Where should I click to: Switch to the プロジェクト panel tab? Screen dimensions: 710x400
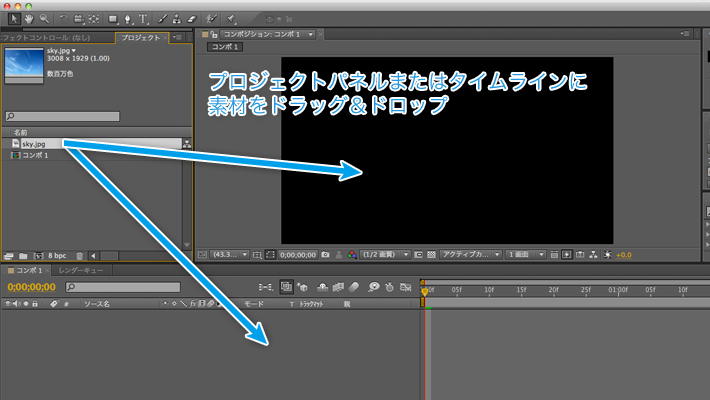coord(138,37)
